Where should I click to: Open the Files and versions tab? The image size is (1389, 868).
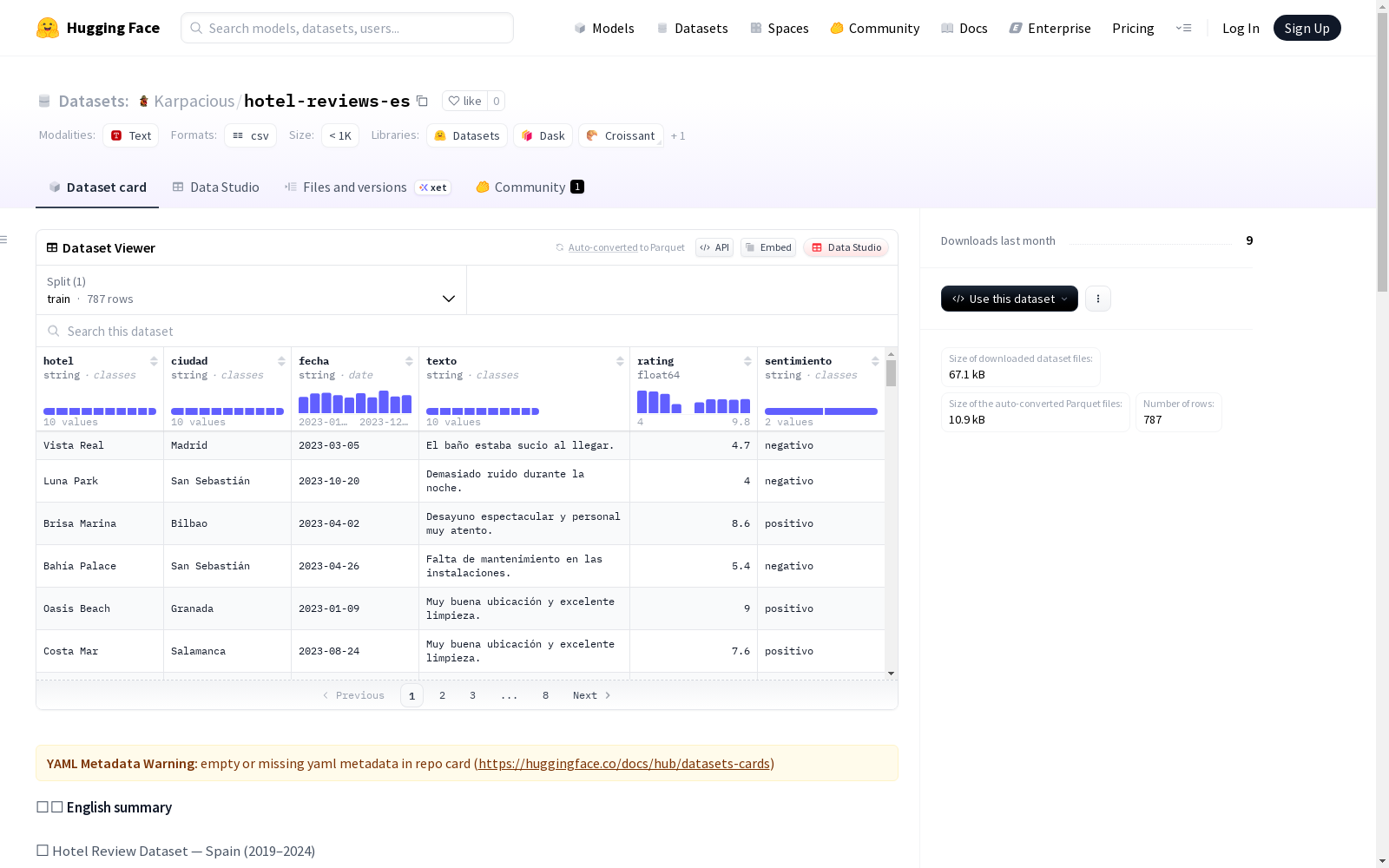[x=368, y=187]
